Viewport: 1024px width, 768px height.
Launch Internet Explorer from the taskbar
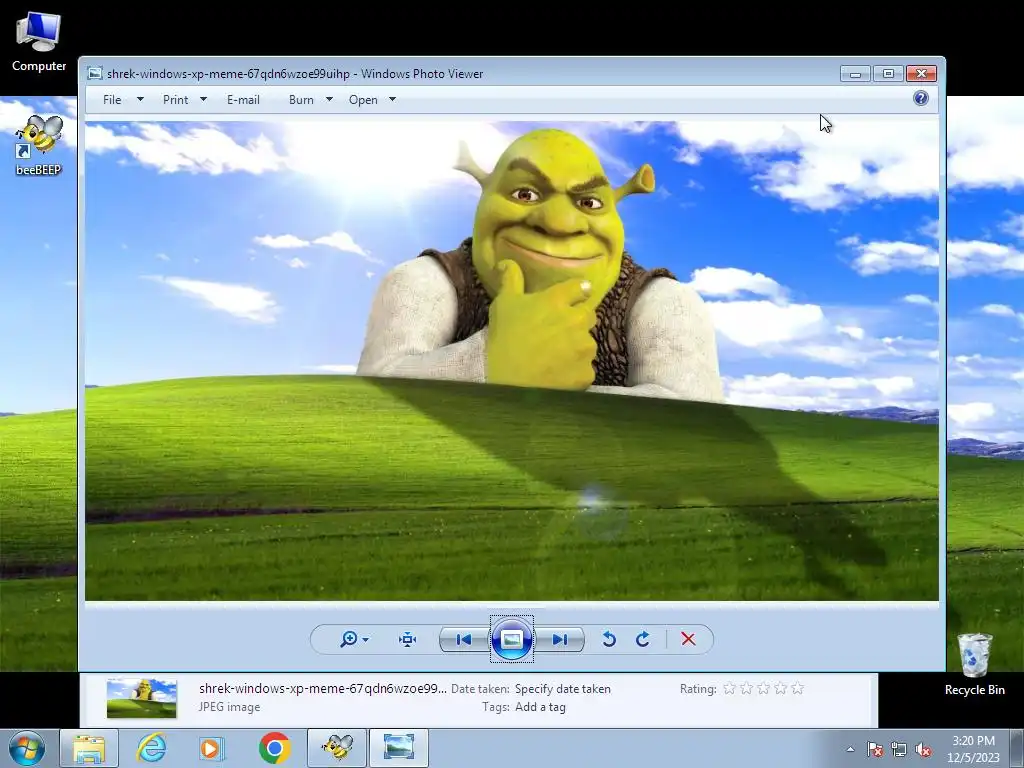tap(152, 748)
